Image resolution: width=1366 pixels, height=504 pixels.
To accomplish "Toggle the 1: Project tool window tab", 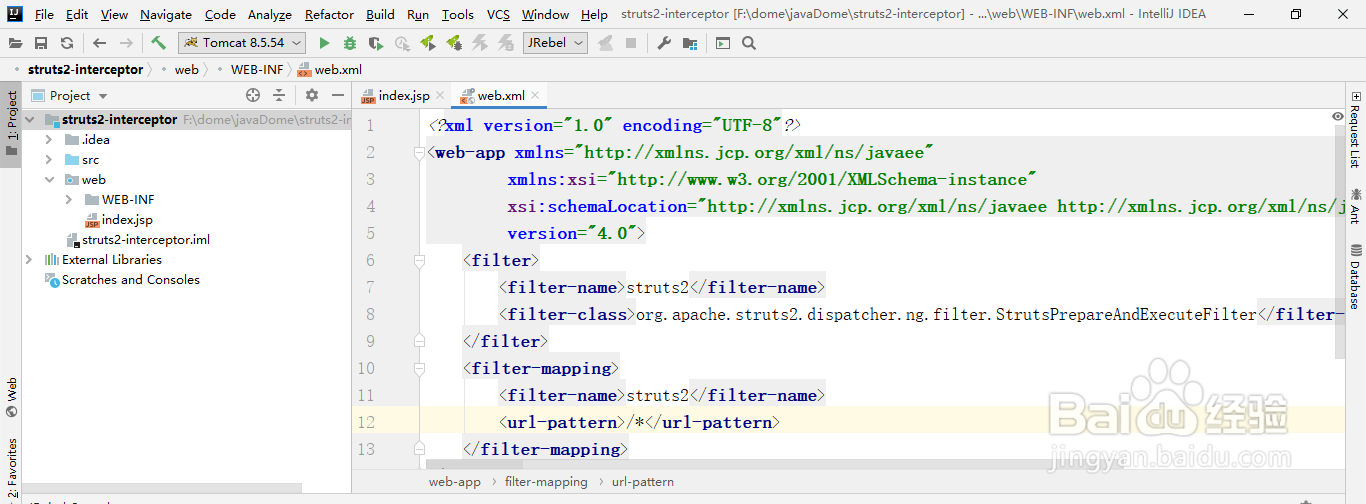I will 11,125.
